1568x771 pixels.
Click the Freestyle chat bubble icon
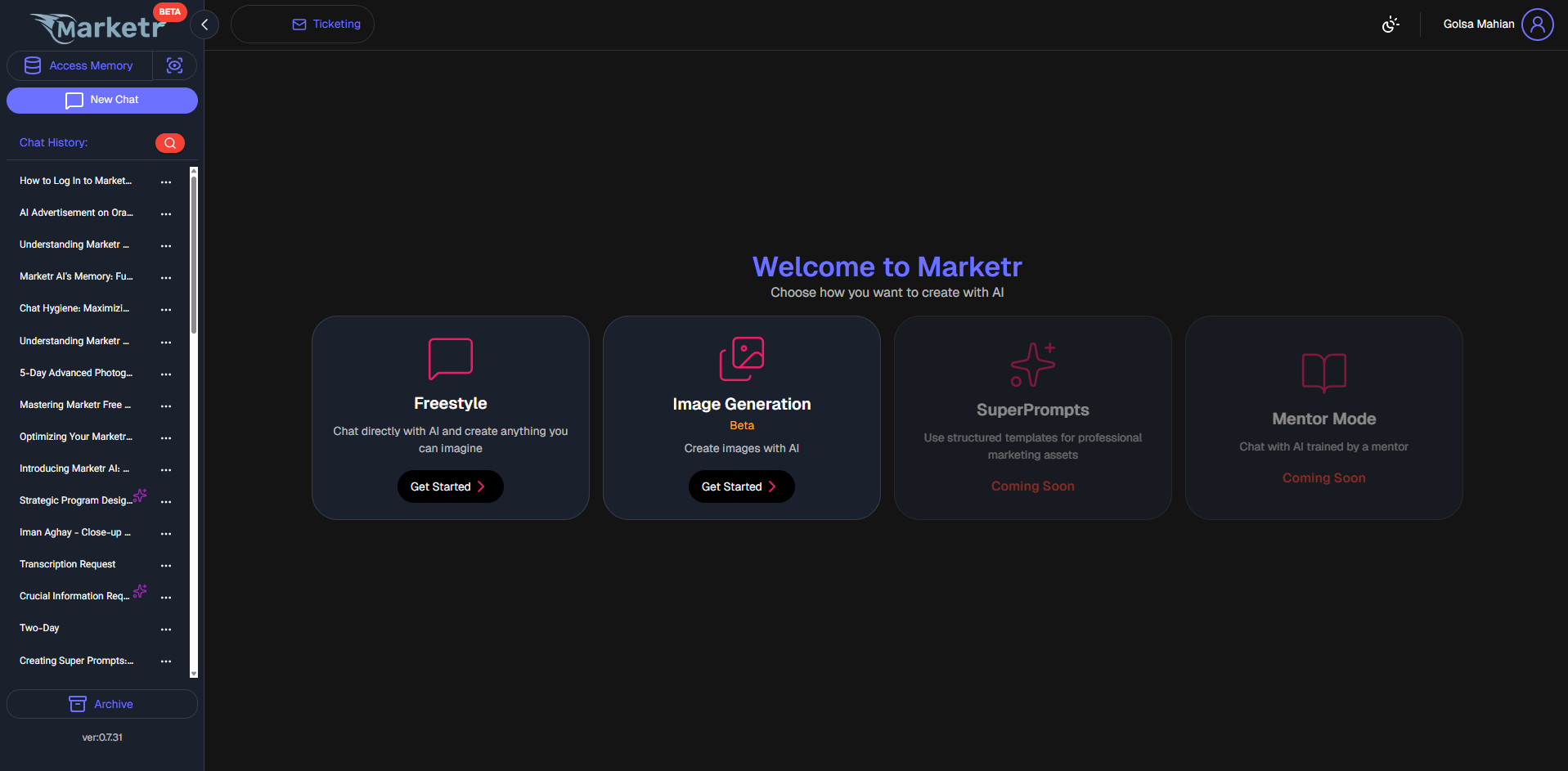(451, 358)
